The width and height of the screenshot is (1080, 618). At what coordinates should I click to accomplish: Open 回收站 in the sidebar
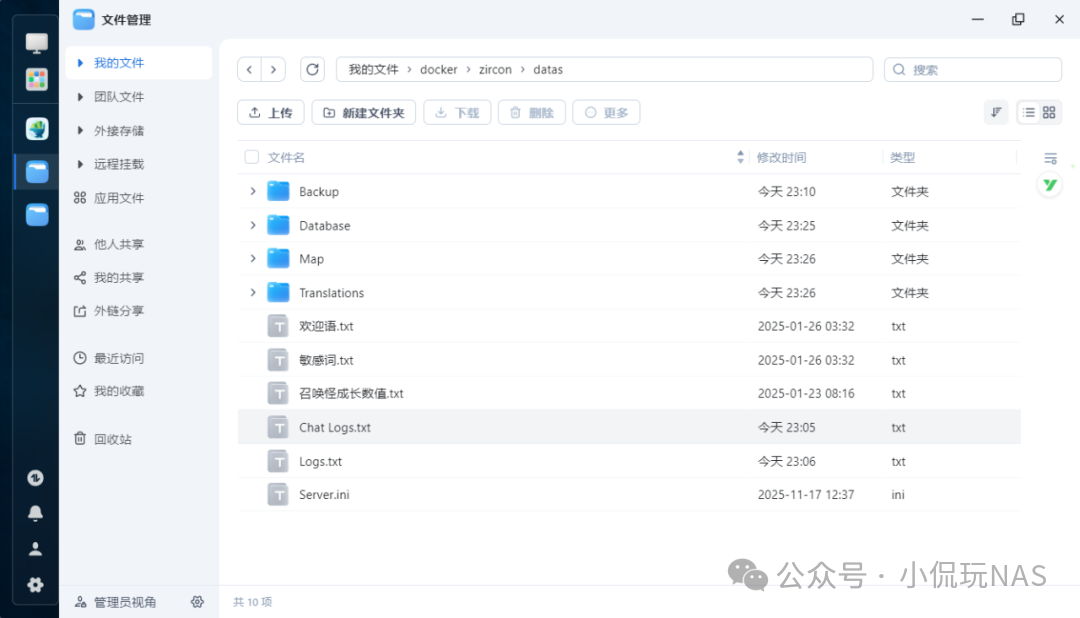click(112, 439)
